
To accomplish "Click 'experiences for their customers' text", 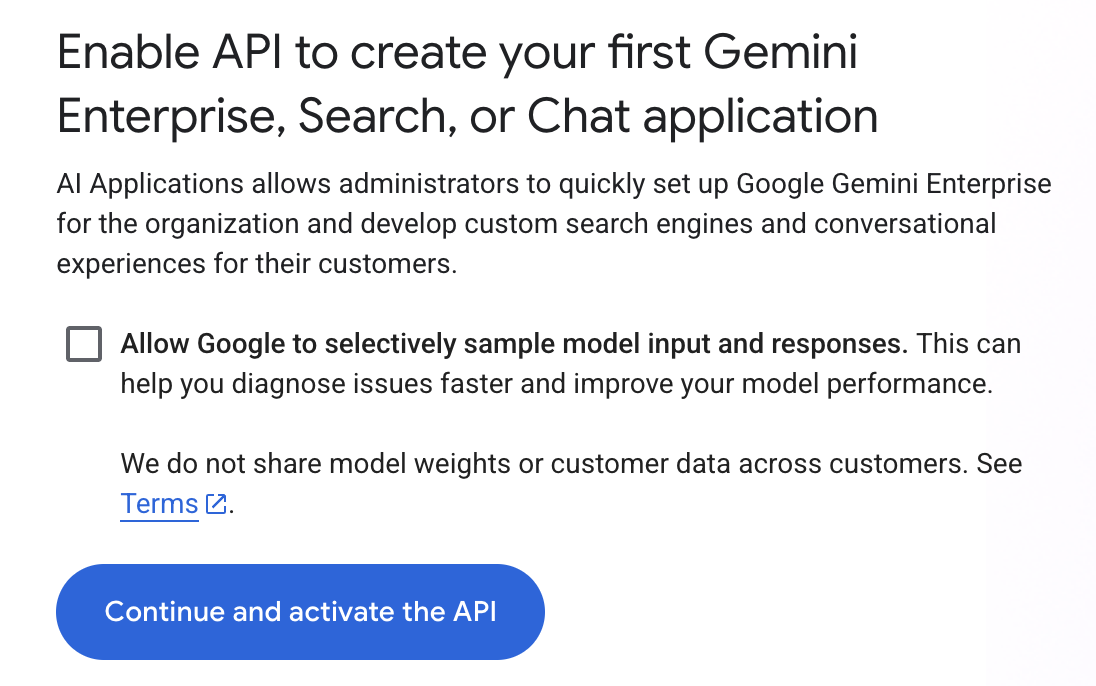I will click(255, 263).
